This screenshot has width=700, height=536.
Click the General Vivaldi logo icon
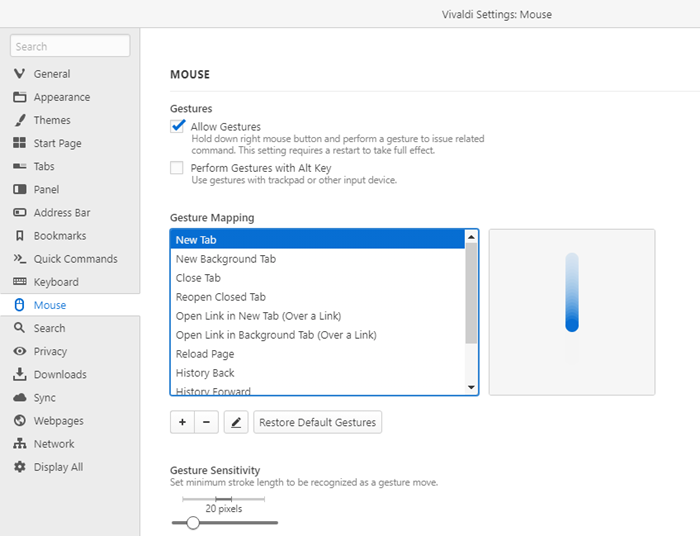tap(19, 74)
